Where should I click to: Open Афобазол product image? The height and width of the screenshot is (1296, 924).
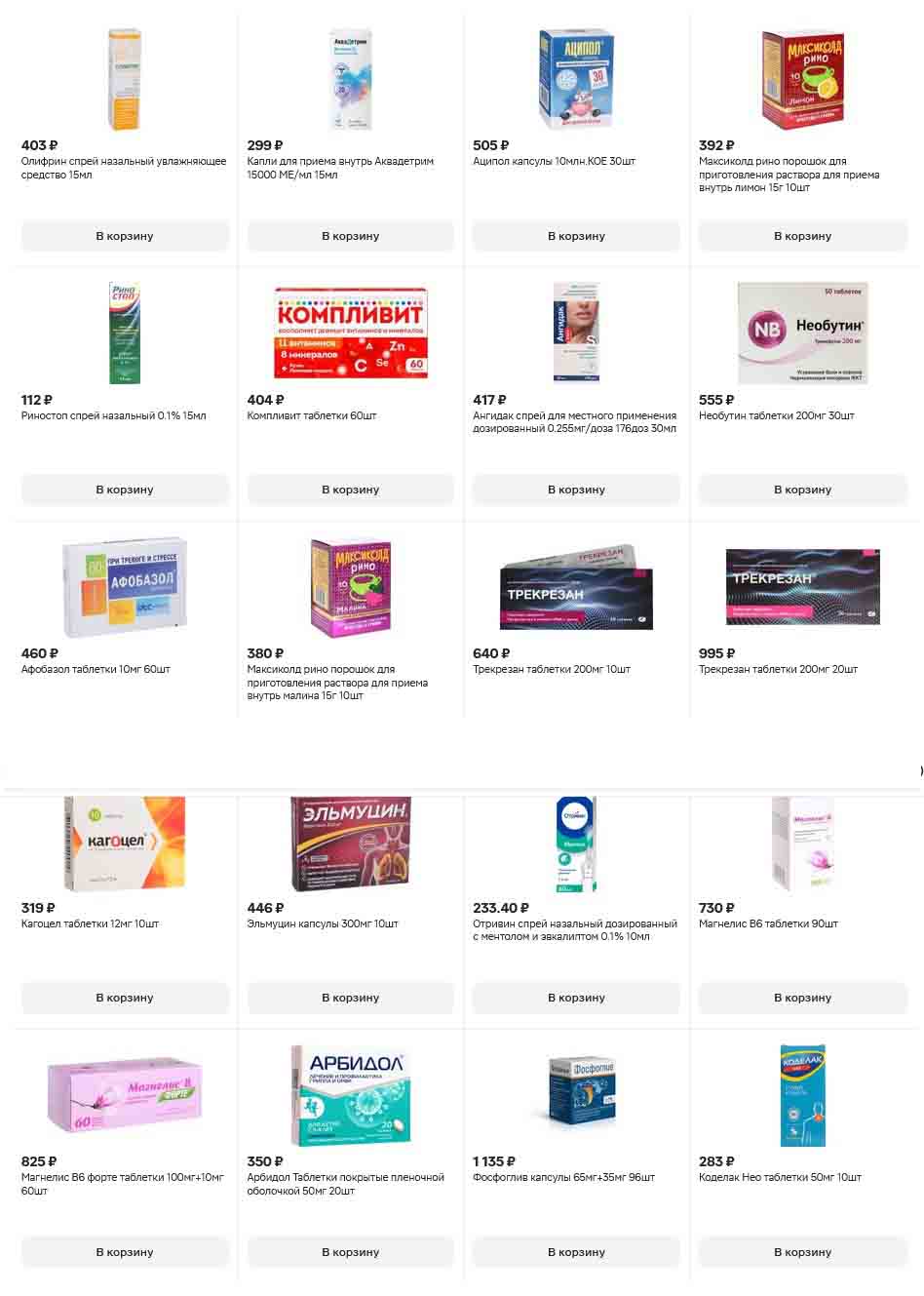(x=125, y=588)
